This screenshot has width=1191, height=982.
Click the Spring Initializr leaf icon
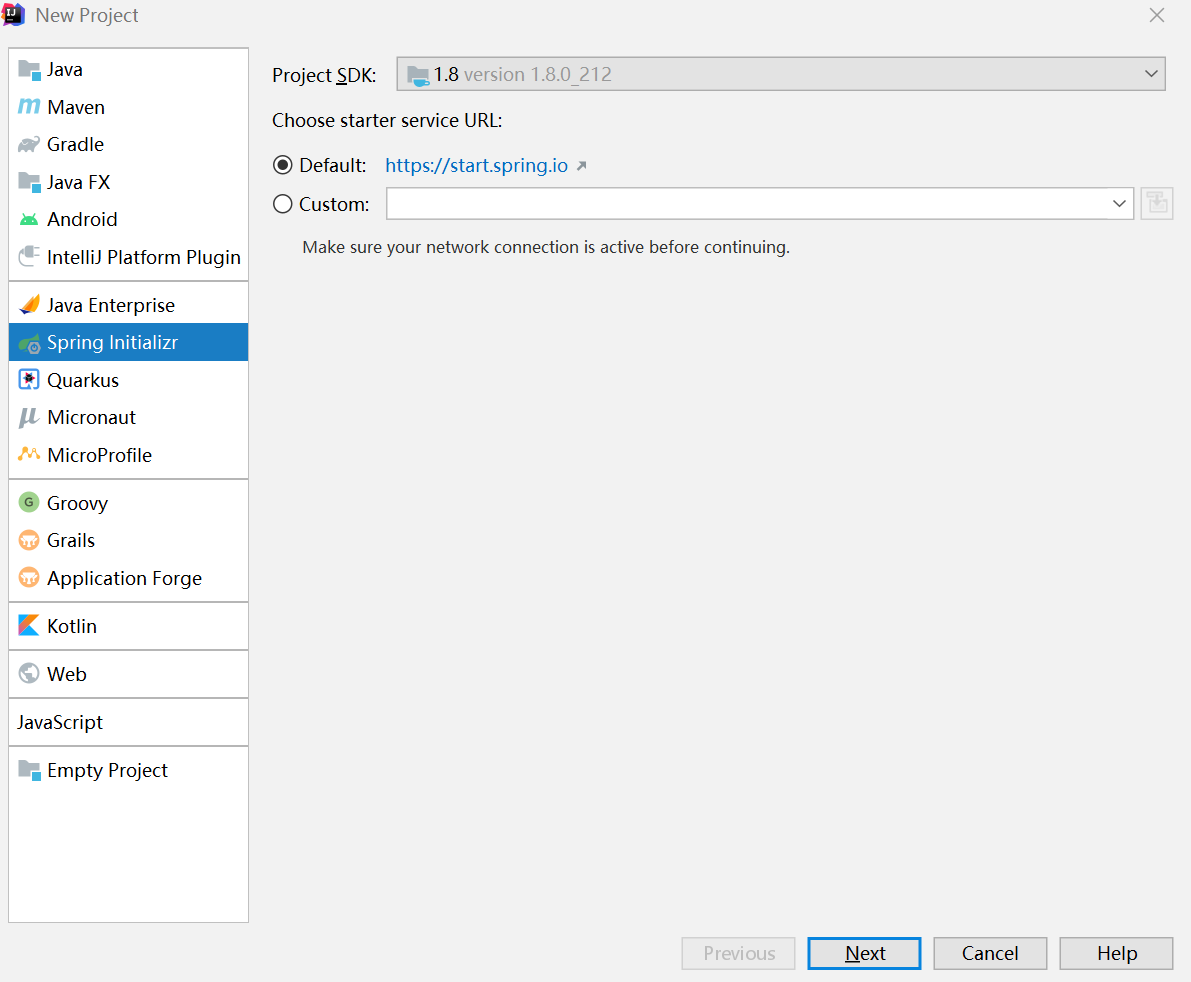pos(29,343)
